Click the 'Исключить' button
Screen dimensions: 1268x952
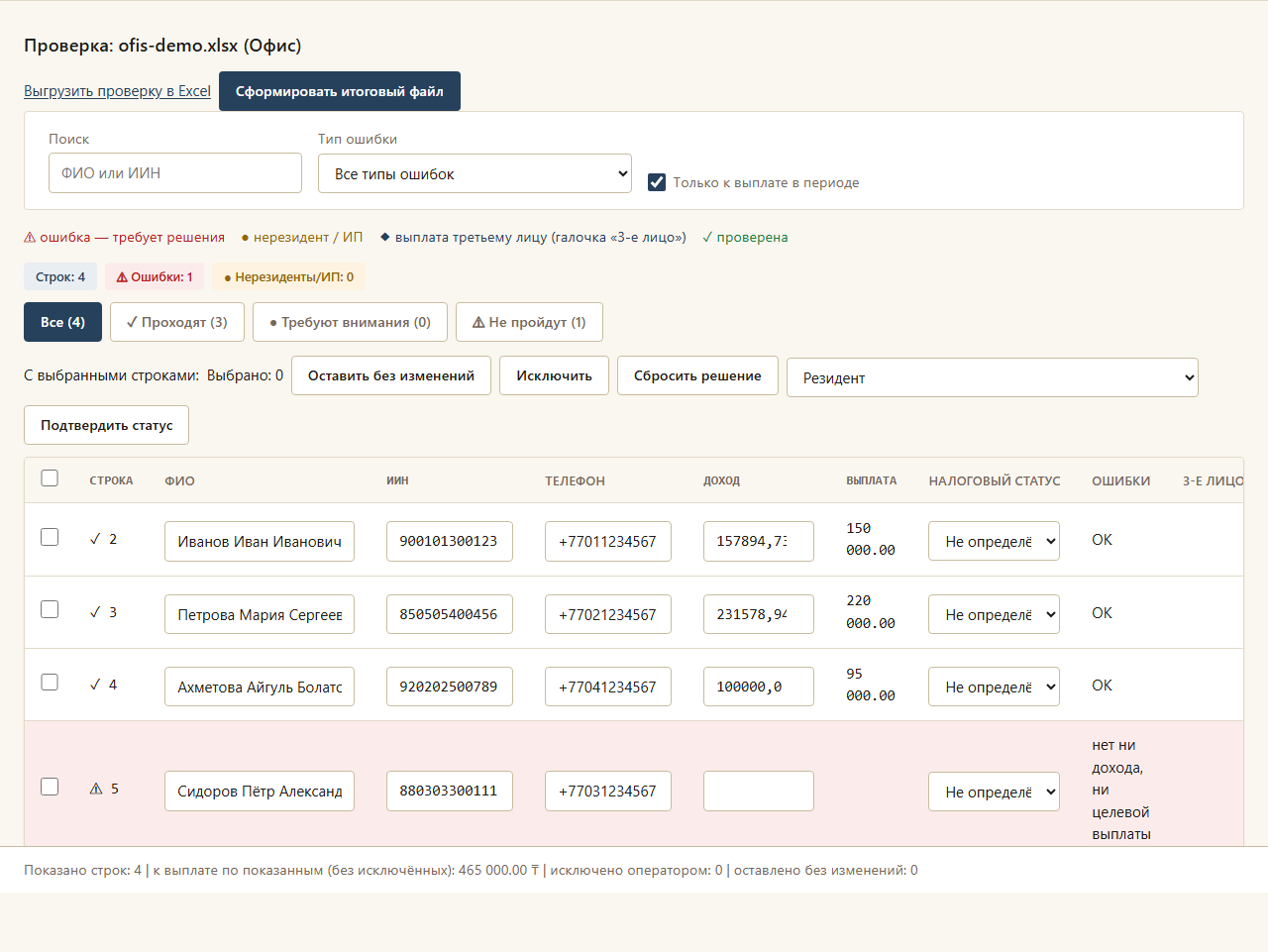point(554,375)
